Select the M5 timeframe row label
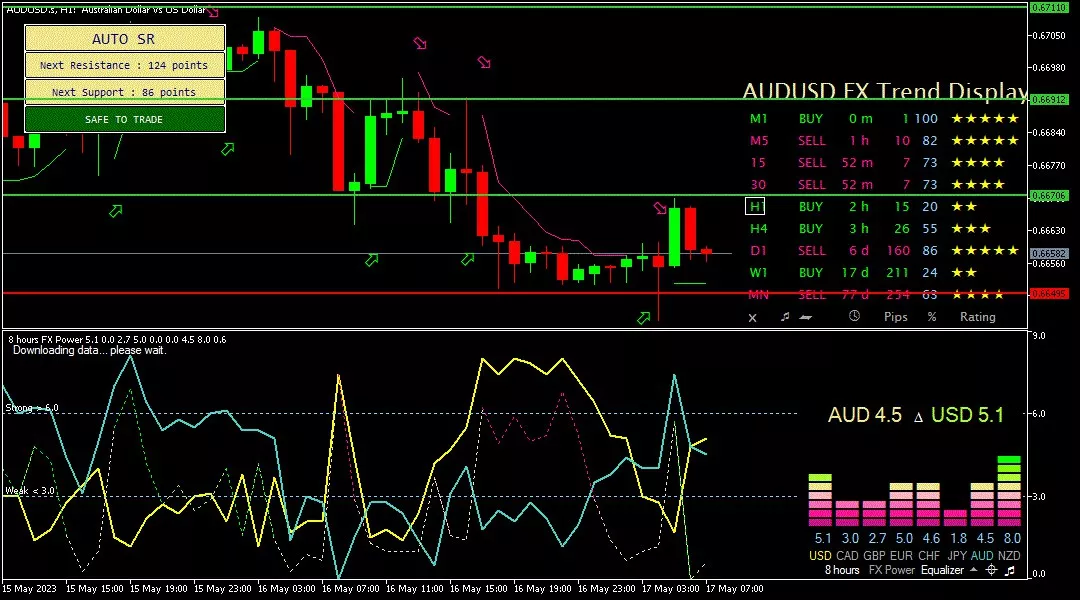 pyautogui.click(x=759, y=141)
